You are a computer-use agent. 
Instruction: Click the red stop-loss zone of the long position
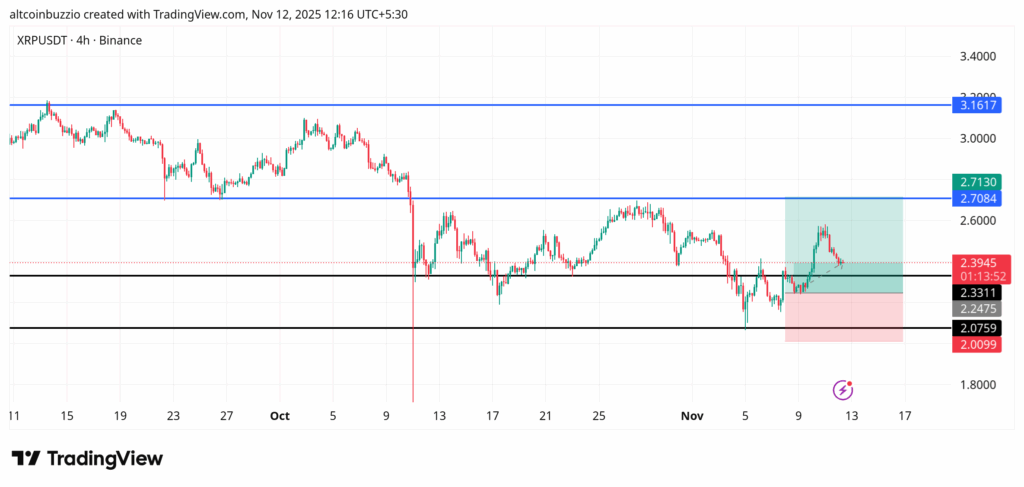pyautogui.click(x=844, y=318)
